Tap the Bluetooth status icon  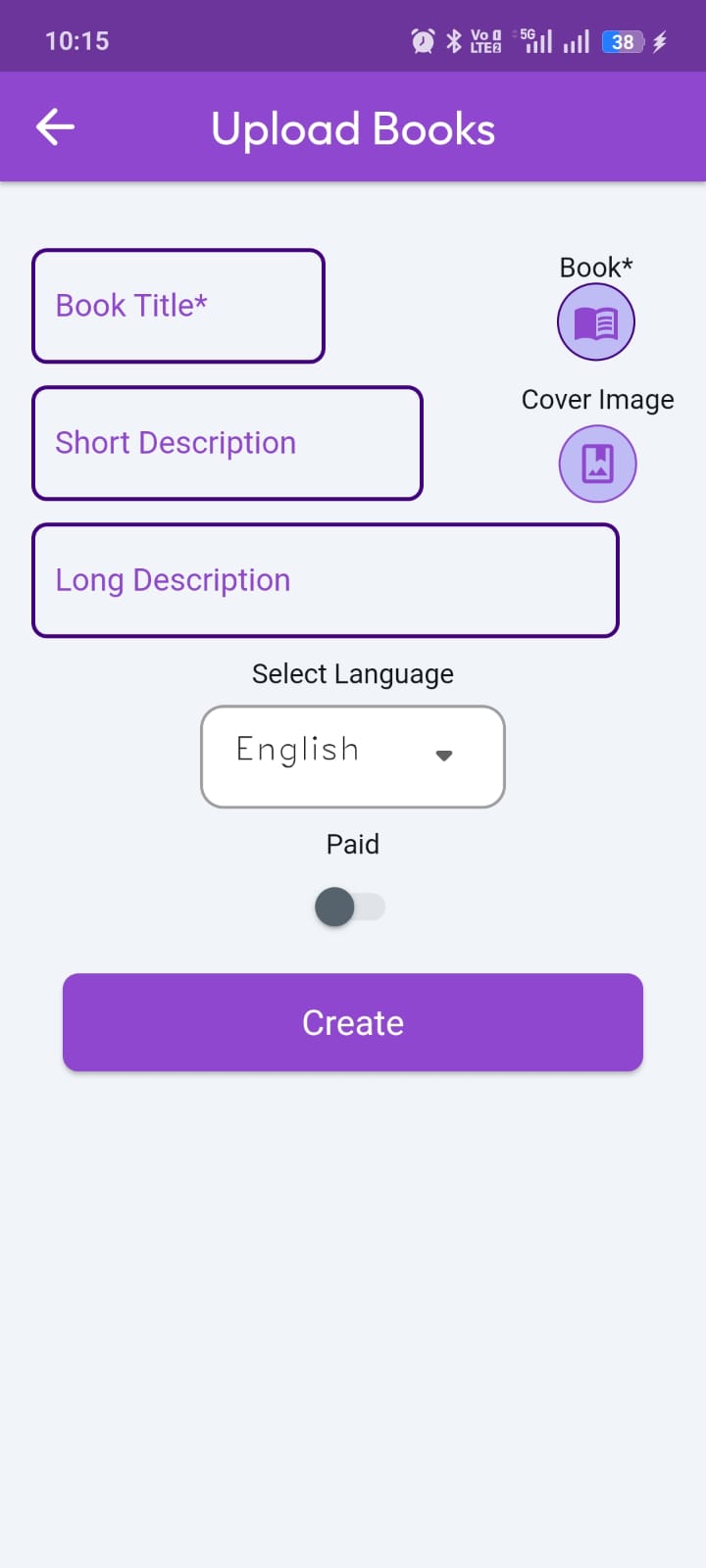454,41
